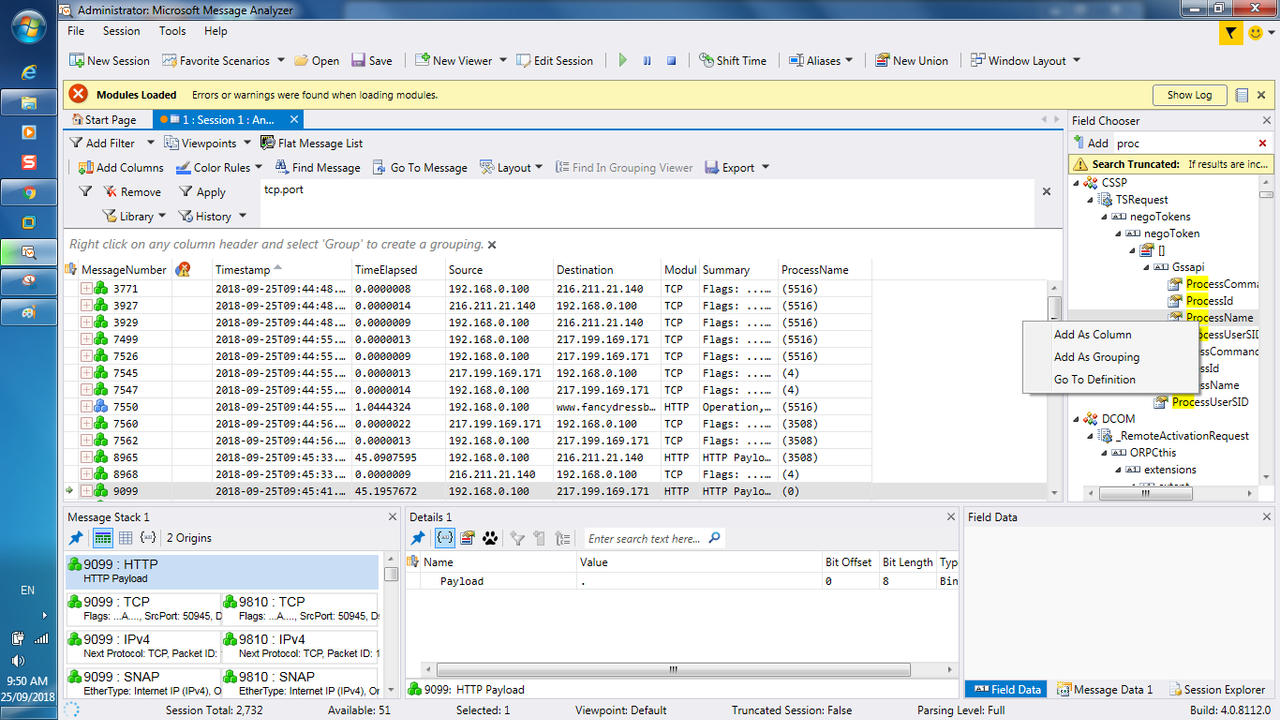The image size is (1280, 720).
Task: Dismiss the Modules Loaded notification bar
Action: (1263, 95)
